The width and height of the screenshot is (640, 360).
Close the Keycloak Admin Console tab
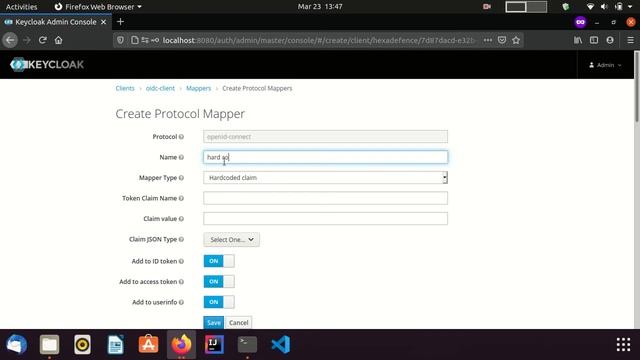[104, 22]
